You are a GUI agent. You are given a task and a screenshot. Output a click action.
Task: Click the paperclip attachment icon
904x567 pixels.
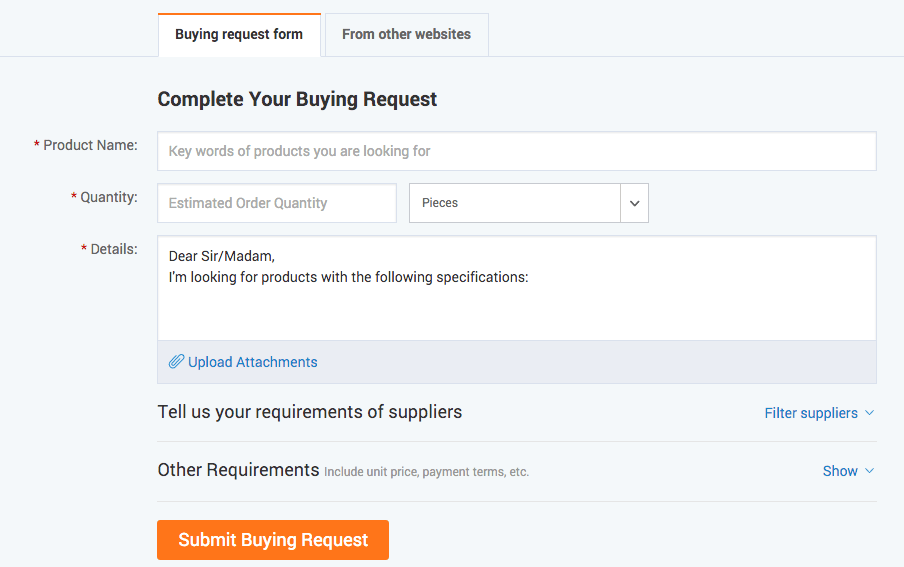pyautogui.click(x=176, y=362)
